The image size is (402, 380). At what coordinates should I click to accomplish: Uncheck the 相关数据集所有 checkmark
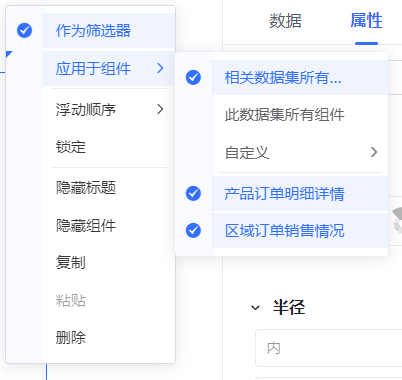[x=193, y=78]
